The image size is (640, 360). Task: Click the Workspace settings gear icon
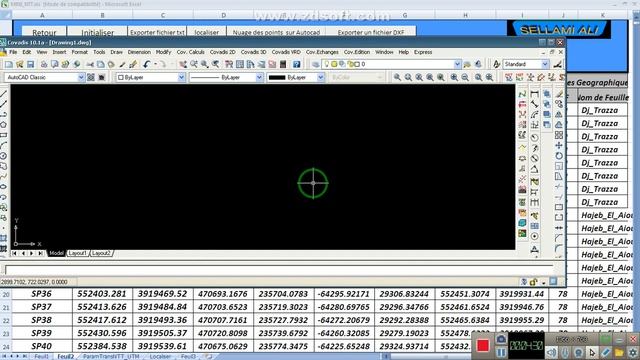point(91,78)
